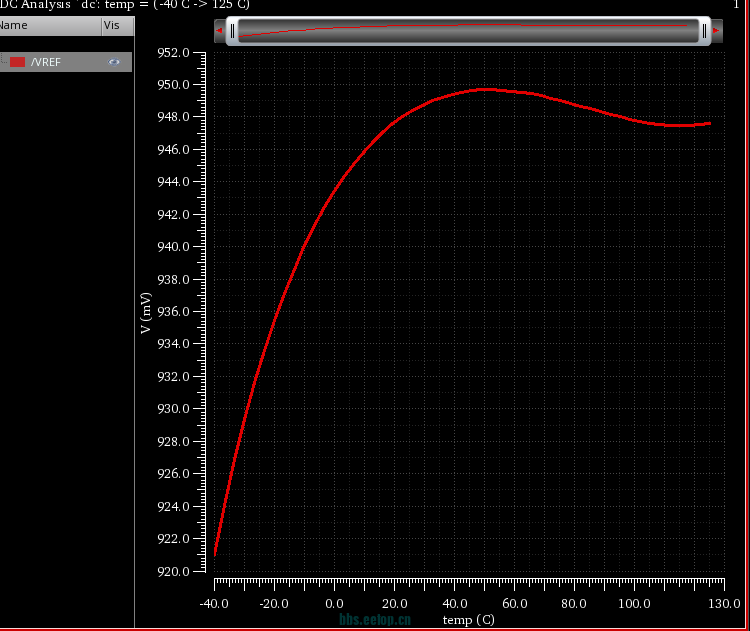Click the 950.0 y-axis tick value

pyautogui.click(x=174, y=85)
